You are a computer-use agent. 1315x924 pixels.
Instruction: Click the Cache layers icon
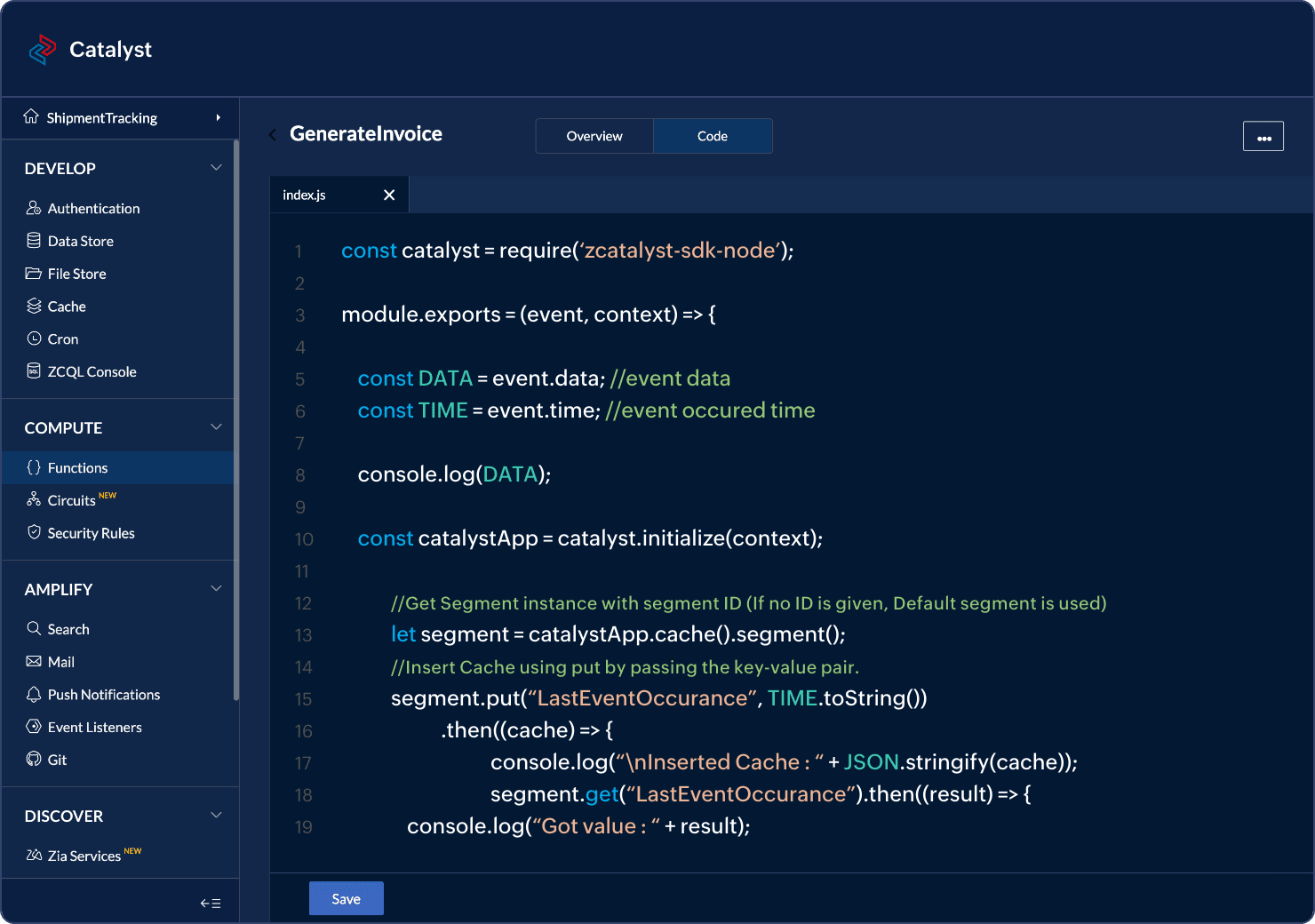(x=34, y=307)
